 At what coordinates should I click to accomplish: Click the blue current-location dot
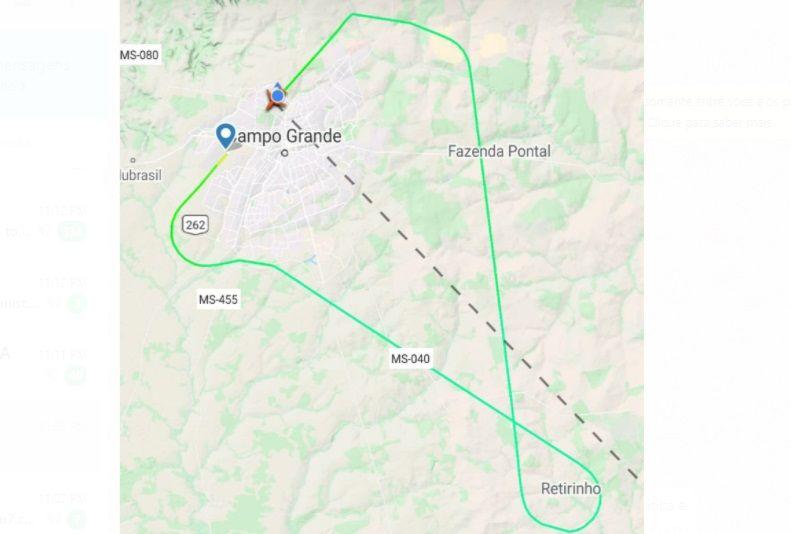[x=278, y=95]
